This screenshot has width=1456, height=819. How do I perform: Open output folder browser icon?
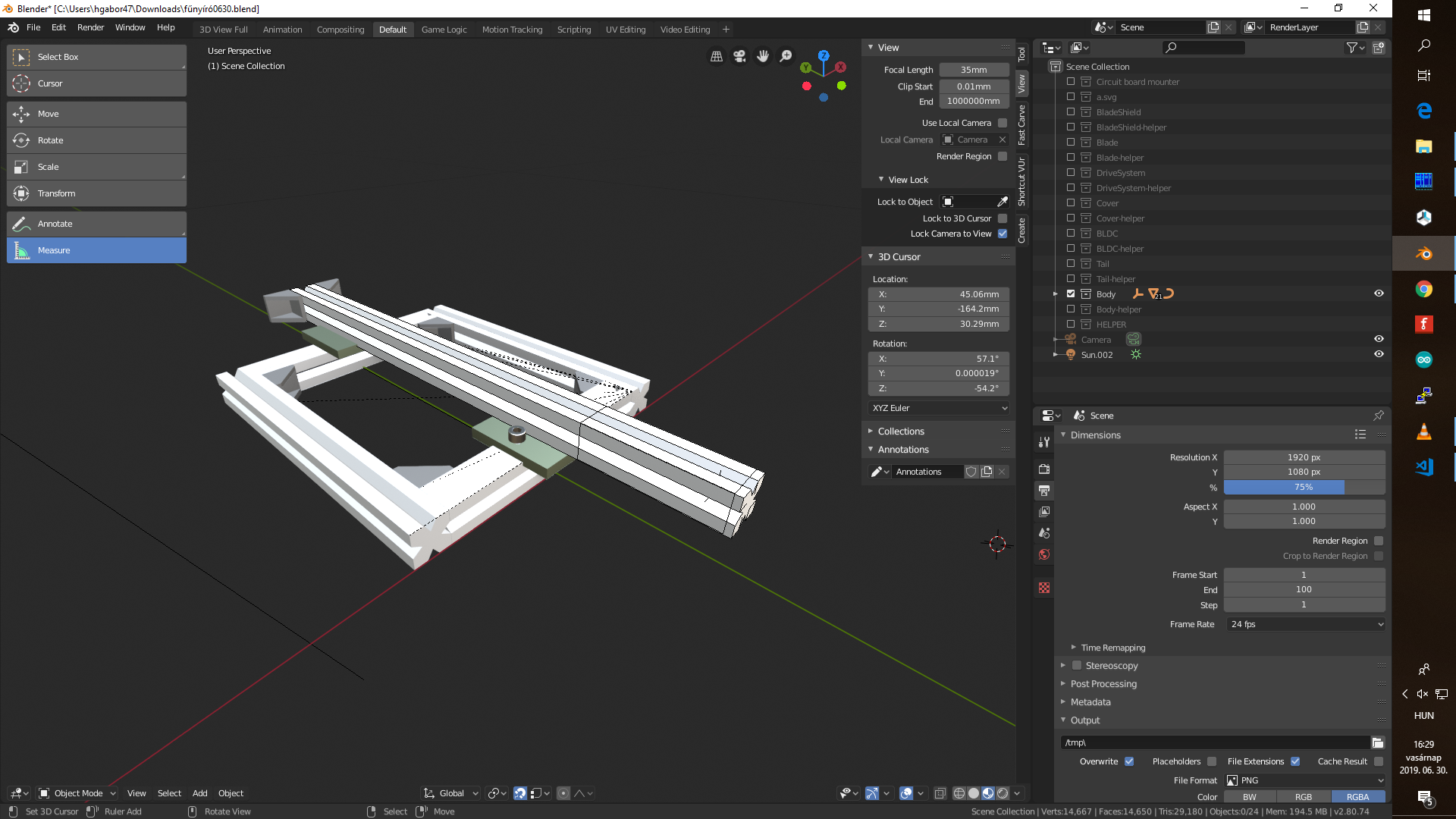1378,742
